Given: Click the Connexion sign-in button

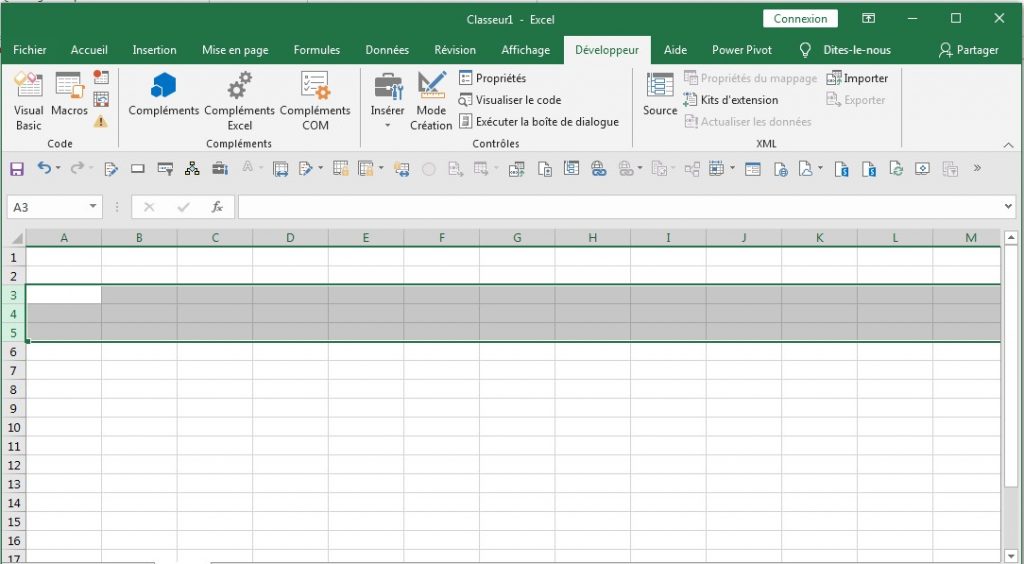Looking at the screenshot, I should click(800, 19).
